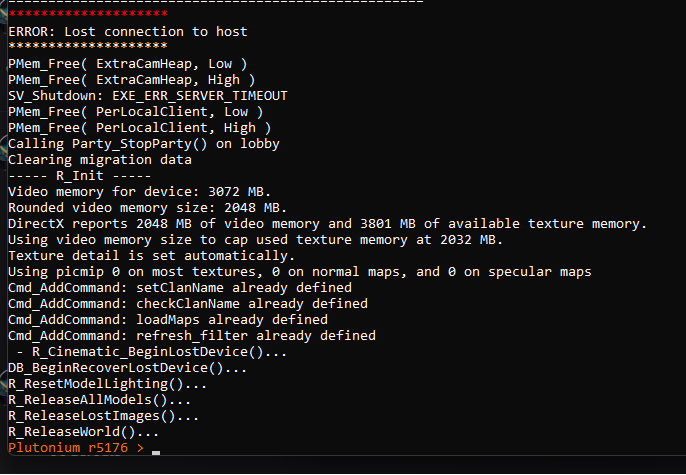686x475 pixels.
Task: Place cursor at the blinking prompt cursor
Action: [x=156, y=451]
